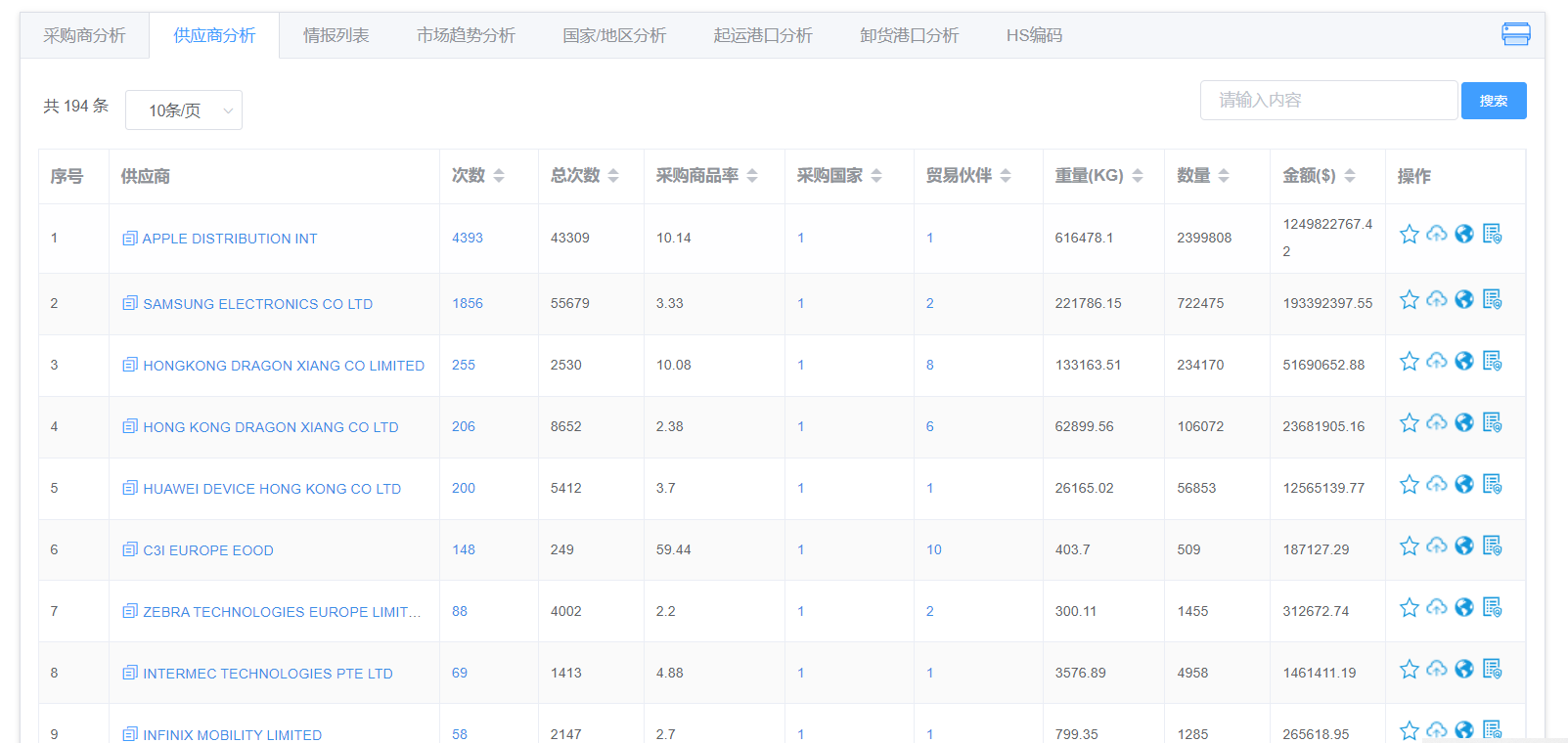Open the 起运港口分析 tab

[x=763, y=35]
